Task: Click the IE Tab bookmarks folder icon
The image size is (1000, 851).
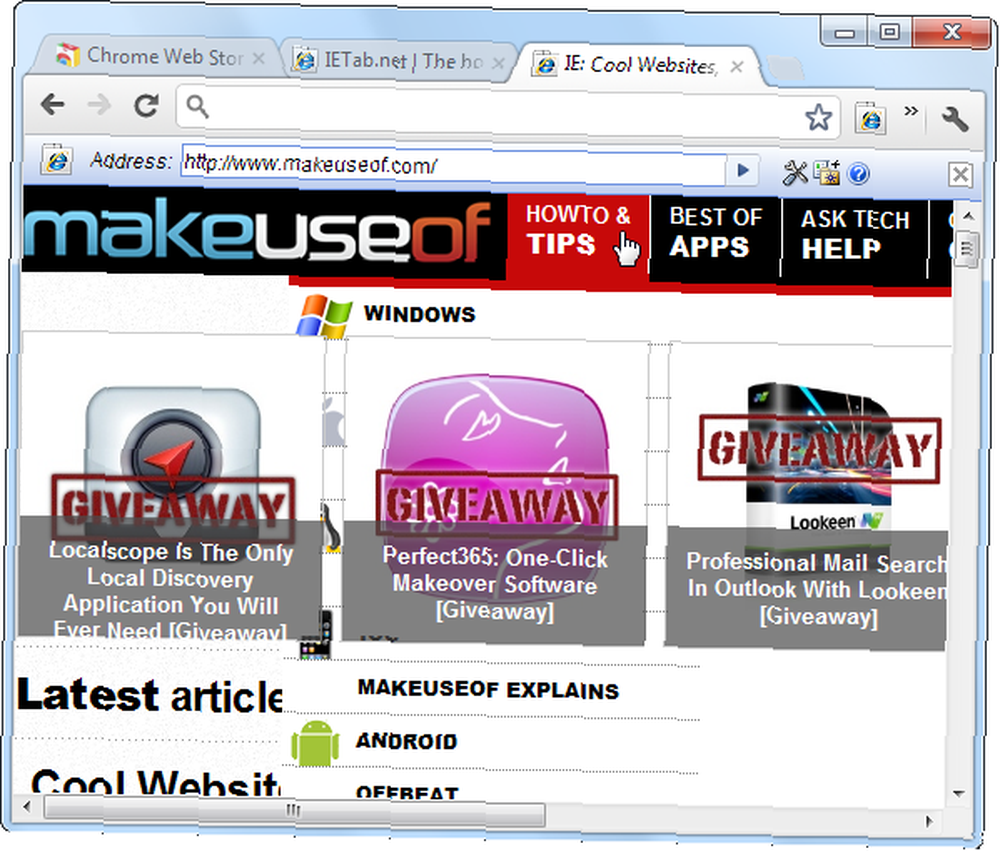Action: point(827,173)
